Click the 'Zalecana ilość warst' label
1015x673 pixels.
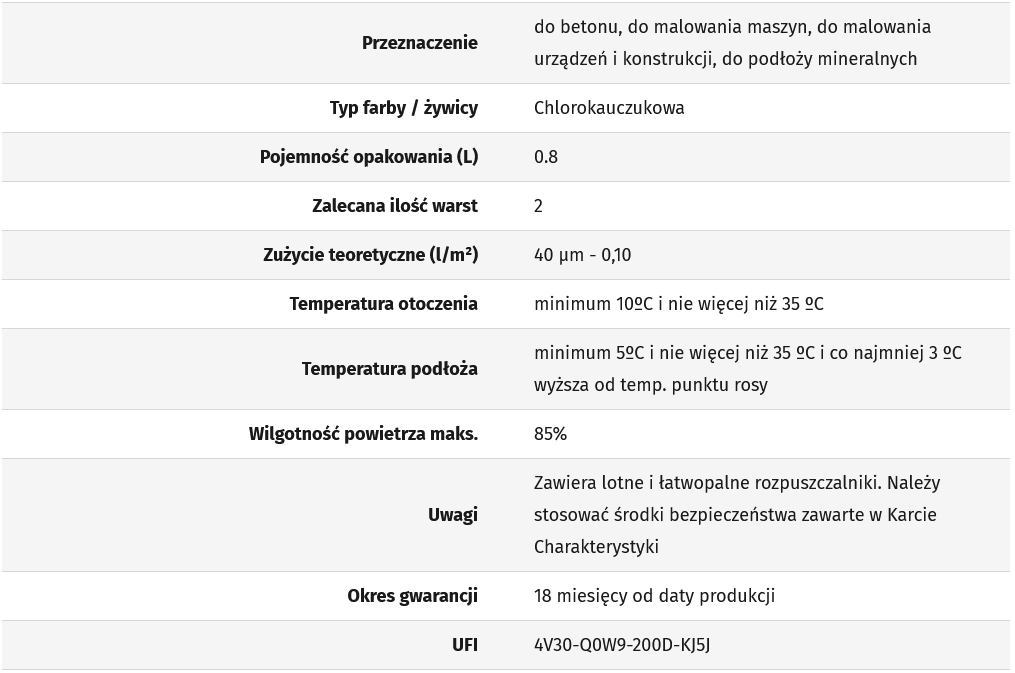click(394, 206)
